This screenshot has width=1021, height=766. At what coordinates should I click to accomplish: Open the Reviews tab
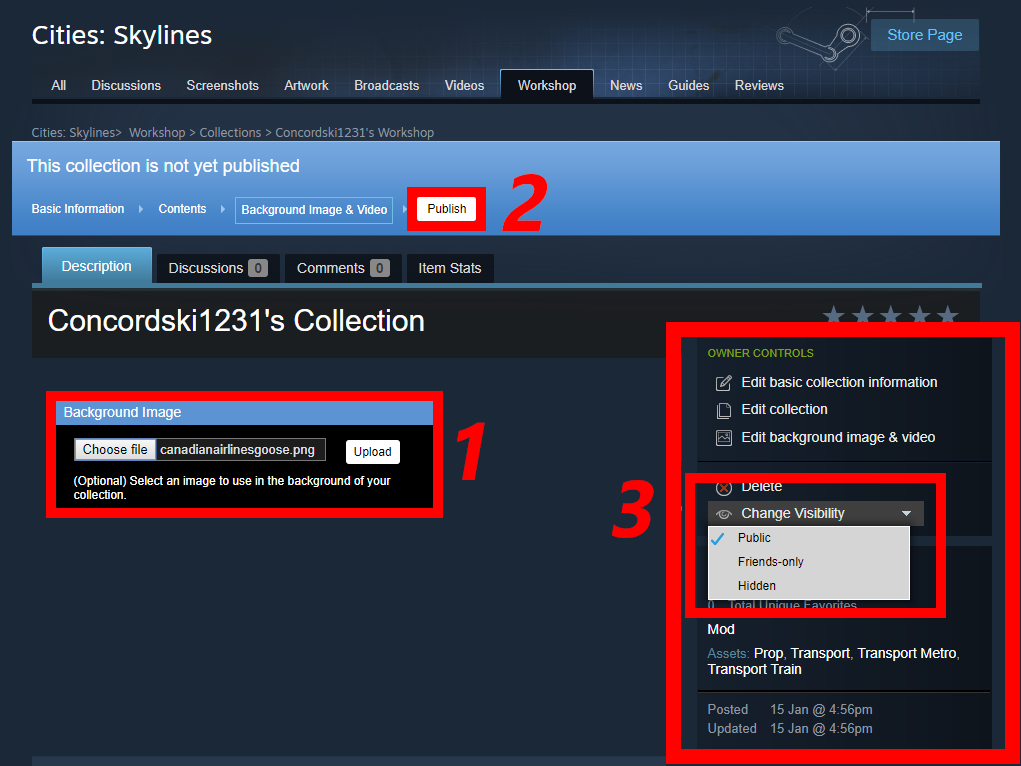click(x=759, y=85)
